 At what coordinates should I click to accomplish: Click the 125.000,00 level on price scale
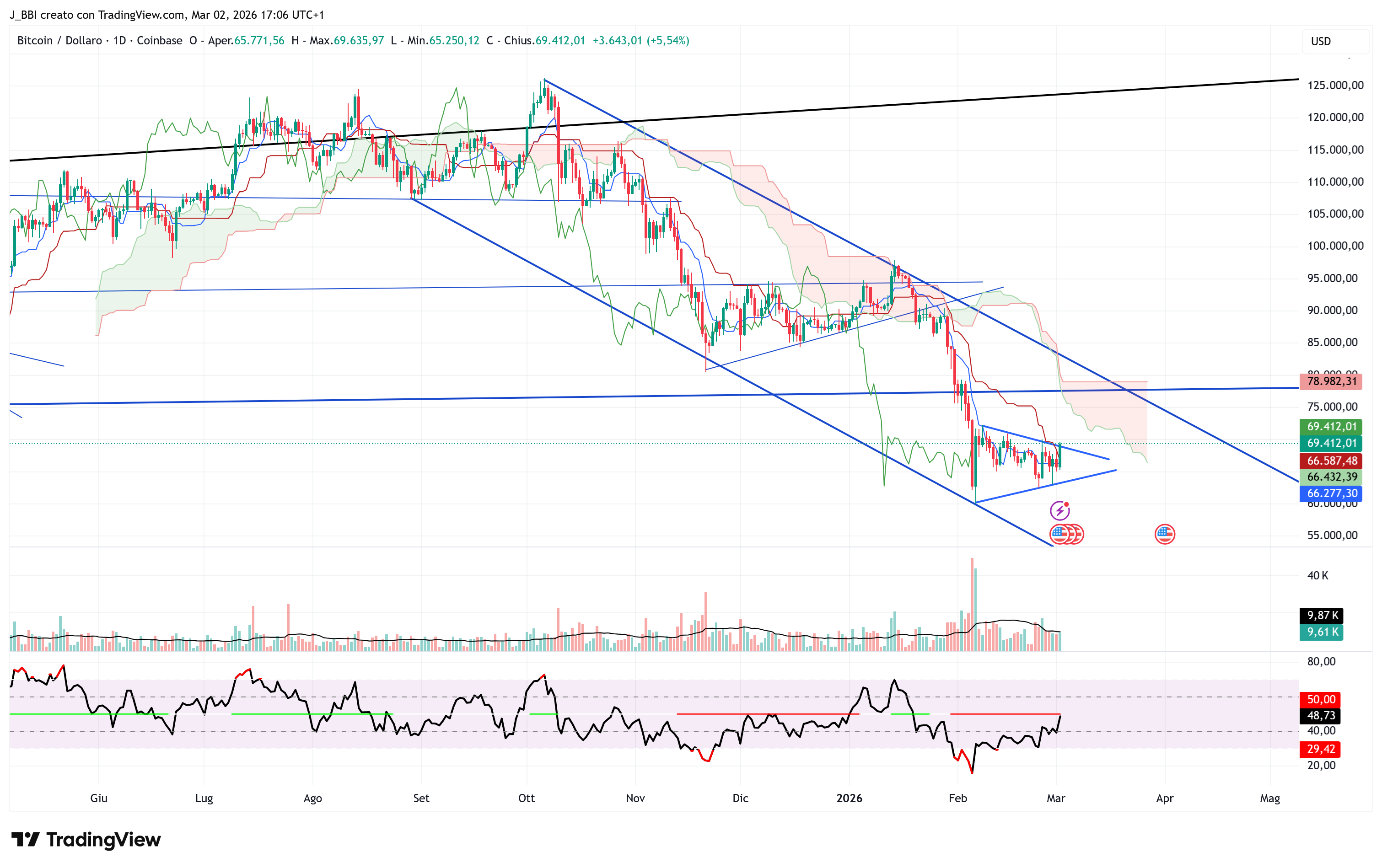(x=1335, y=86)
